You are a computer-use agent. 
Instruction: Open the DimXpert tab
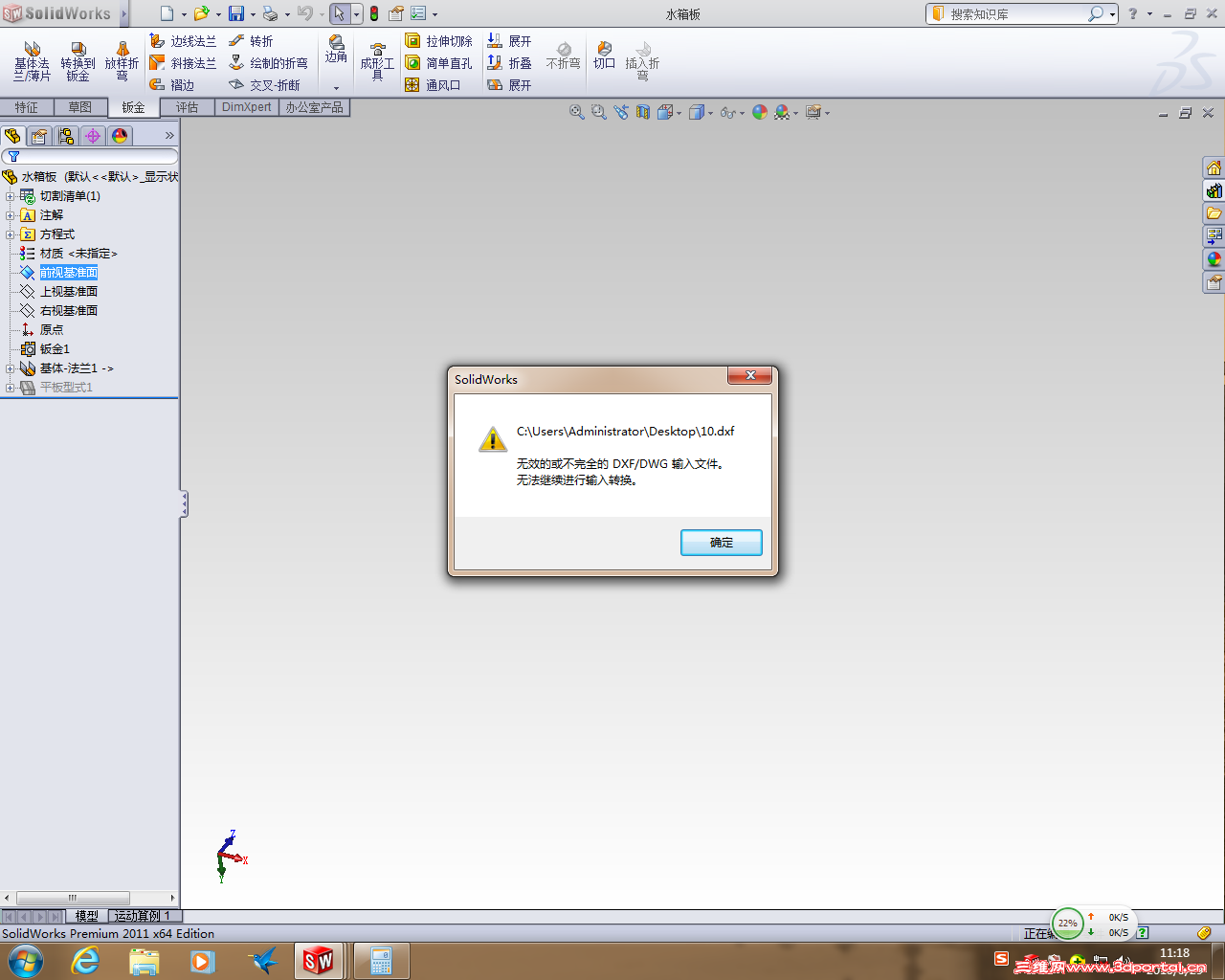point(247,107)
